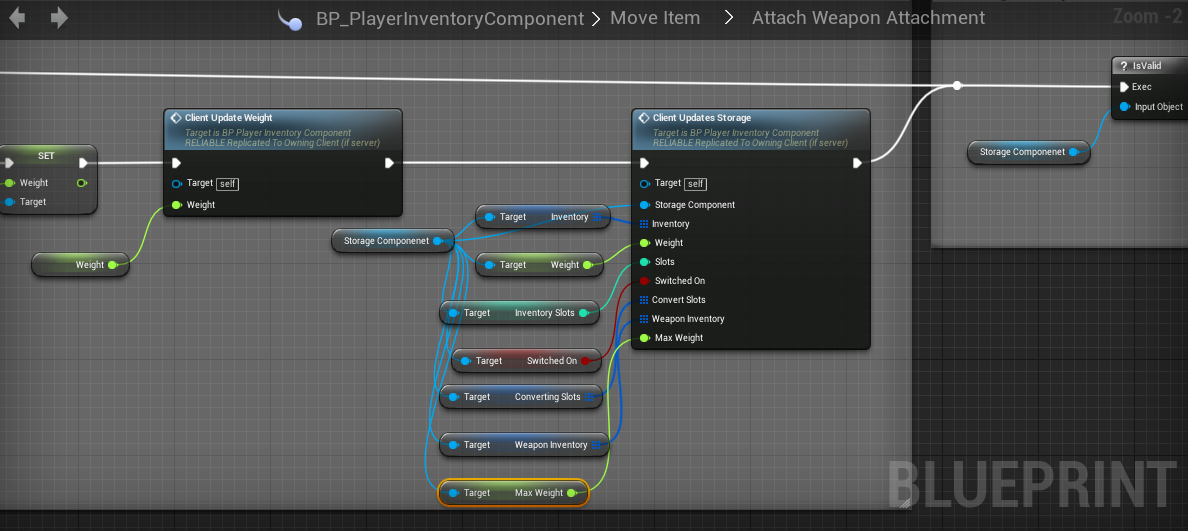1188x531 pixels.
Task: Click the back navigation arrow
Action: [x=17, y=18]
